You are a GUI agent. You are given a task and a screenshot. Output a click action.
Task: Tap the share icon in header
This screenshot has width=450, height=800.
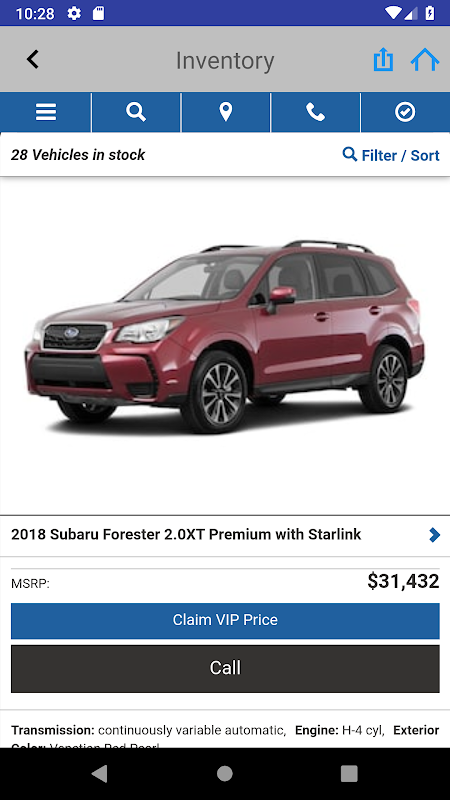point(383,60)
